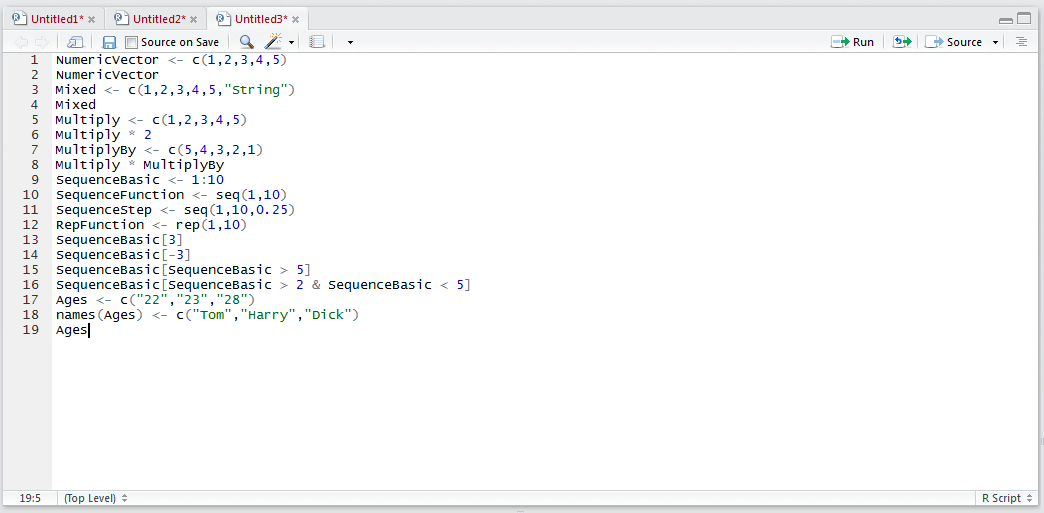Maximize the source pane

tap(1023, 19)
